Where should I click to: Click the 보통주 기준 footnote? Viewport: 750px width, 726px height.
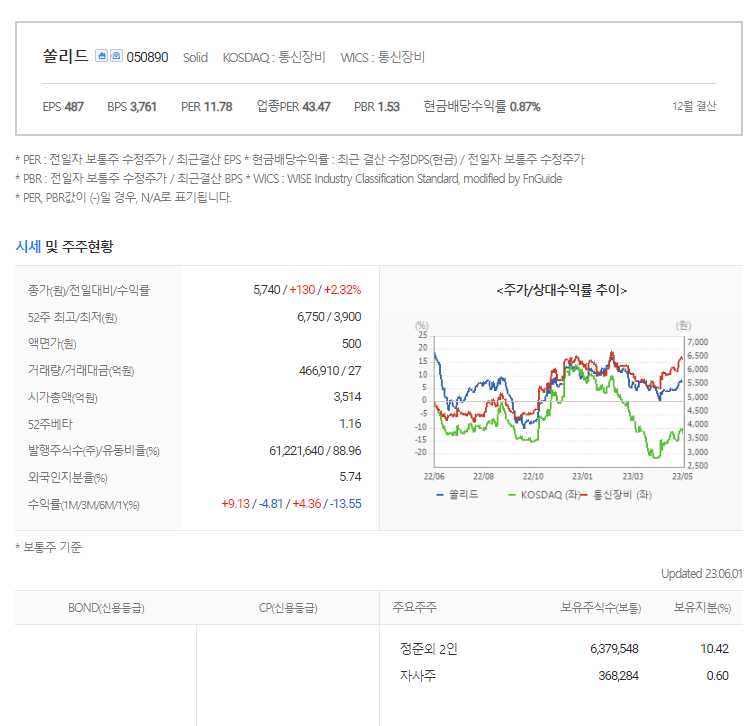tap(48, 547)
